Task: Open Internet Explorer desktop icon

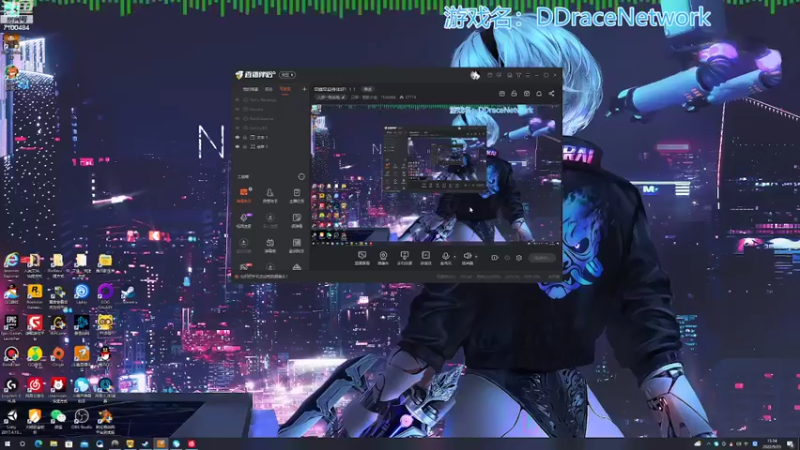Action: point(11,260)
